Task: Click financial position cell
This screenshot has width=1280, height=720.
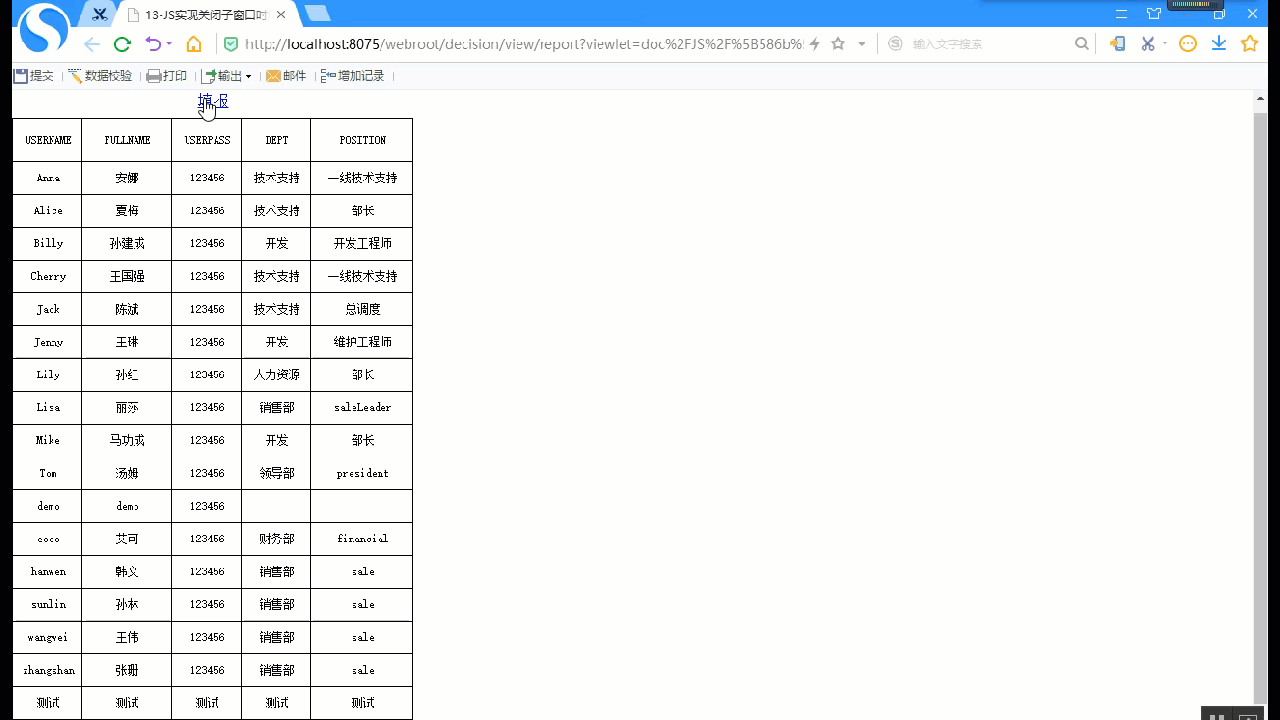Action: [362, 539]
